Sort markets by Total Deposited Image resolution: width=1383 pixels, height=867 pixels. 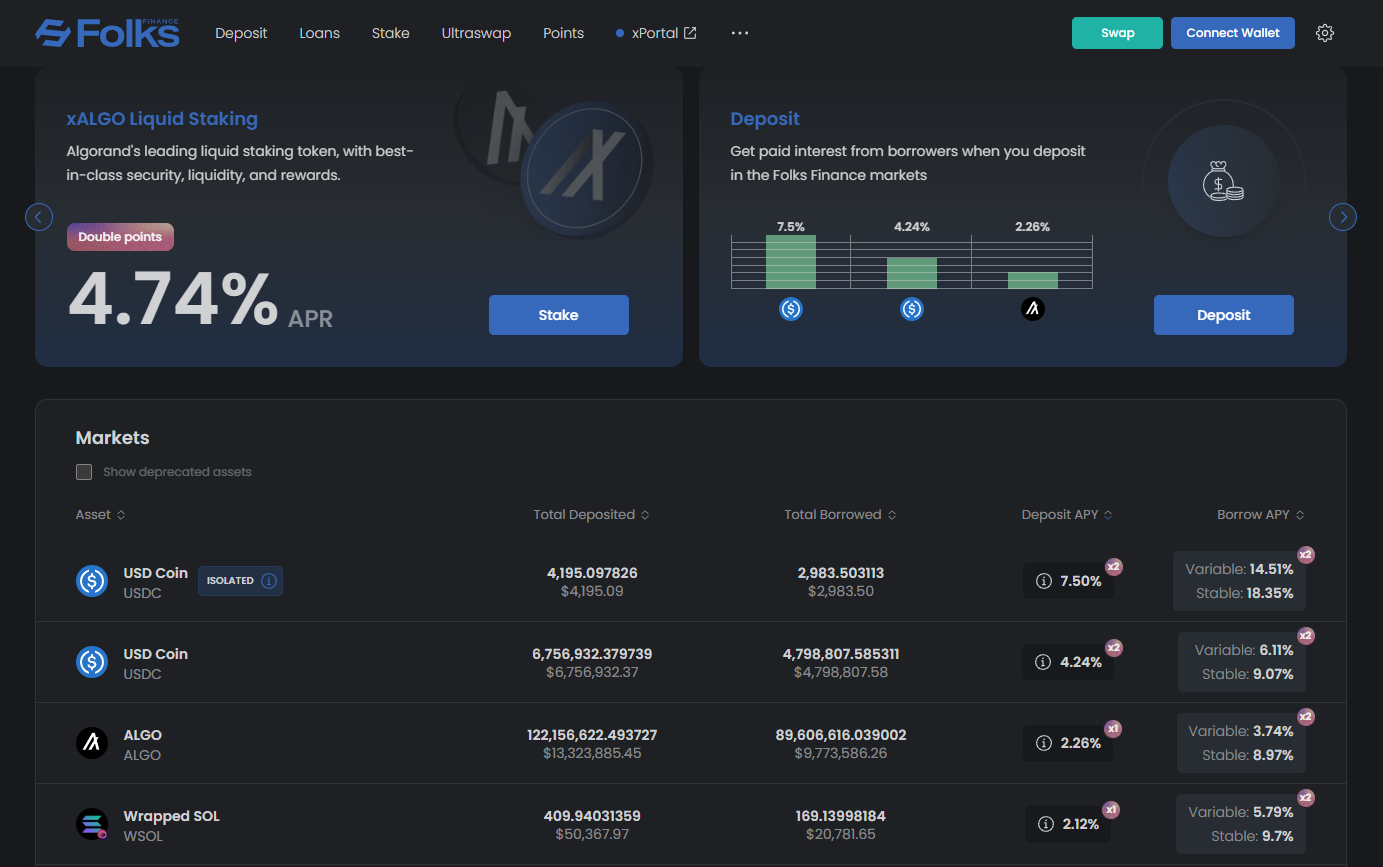coord(591,515)
